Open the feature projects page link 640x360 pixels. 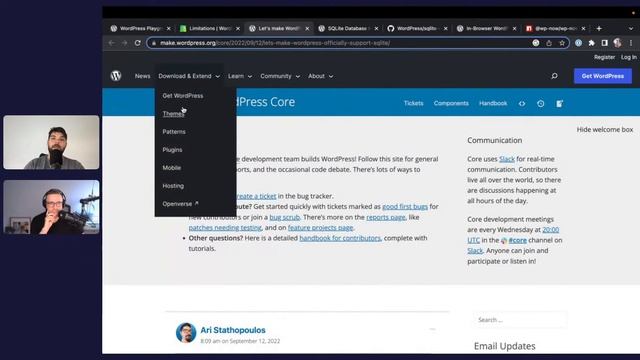click(320, 228)
